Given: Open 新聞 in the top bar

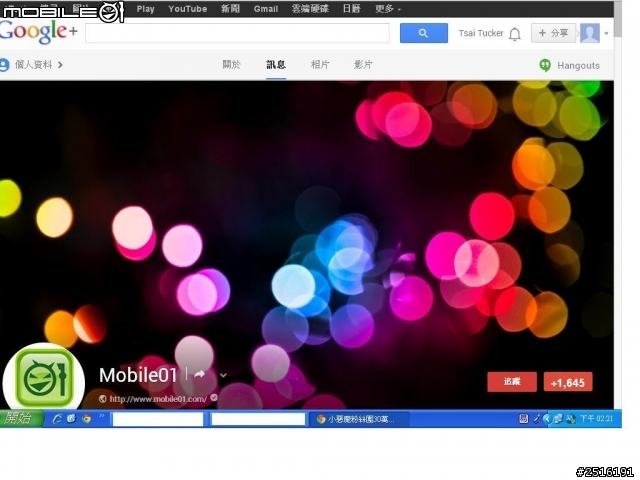Looking at the screenshot, I should pyautogui.click(x=230, y=9).
